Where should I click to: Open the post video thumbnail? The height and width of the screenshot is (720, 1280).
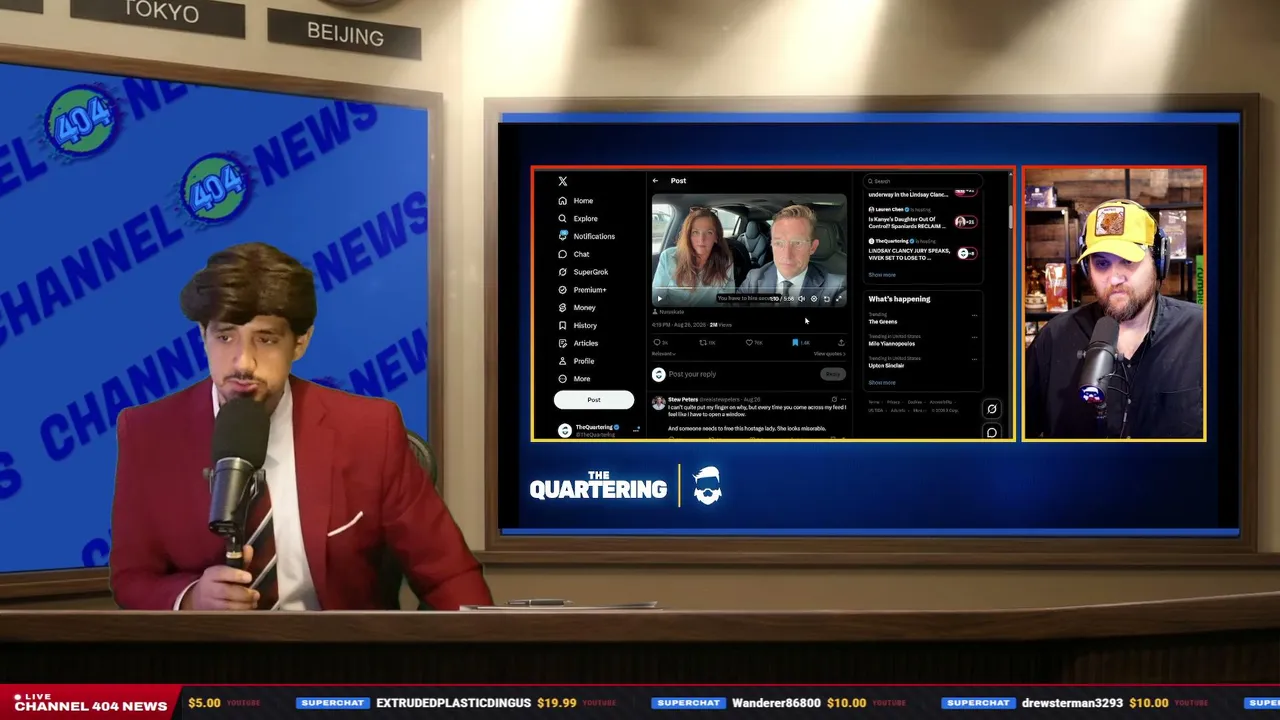pos(749,250)
